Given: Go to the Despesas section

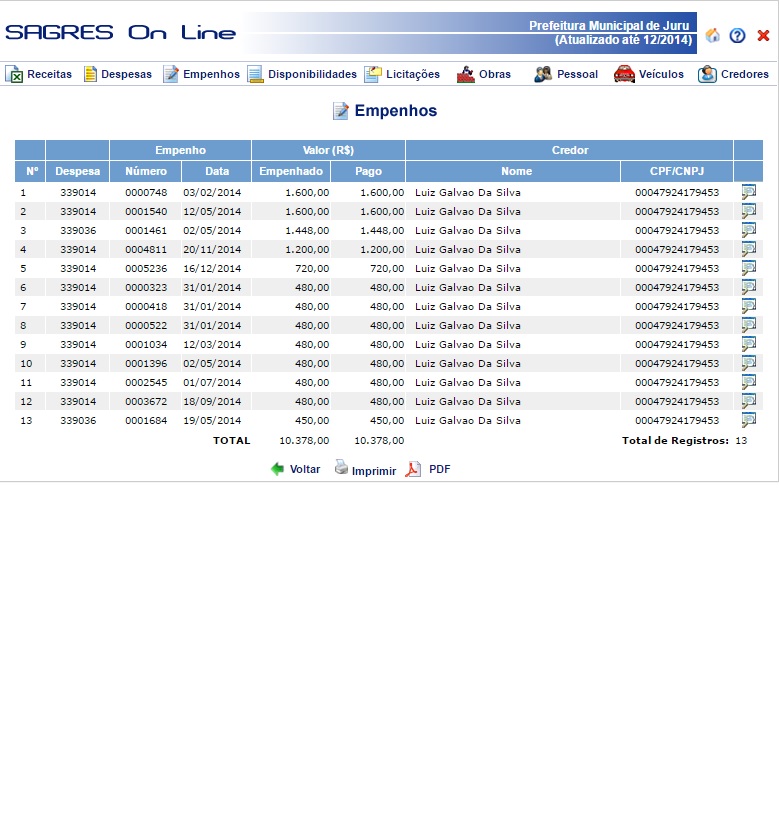Looking at the screenshot, I should tap(117, 74).
